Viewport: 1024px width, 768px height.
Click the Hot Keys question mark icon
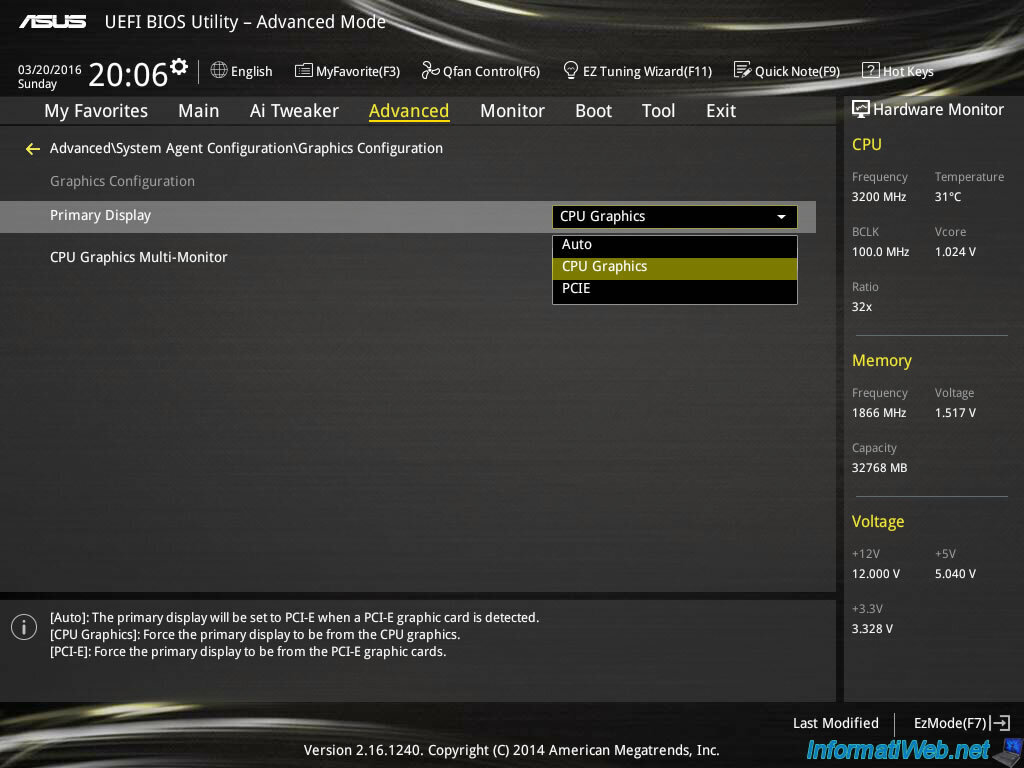tap(871, 70)
